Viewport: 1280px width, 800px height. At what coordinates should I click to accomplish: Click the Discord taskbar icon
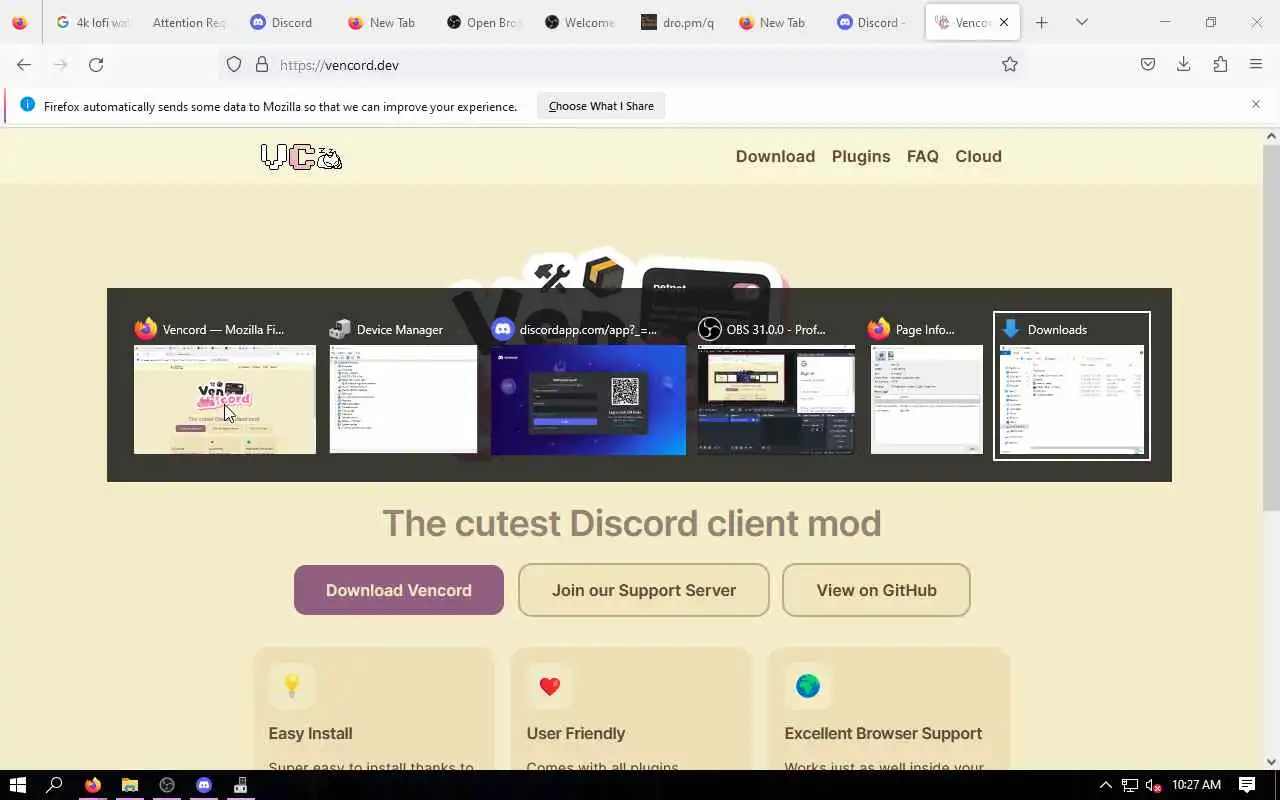[204, 785]
